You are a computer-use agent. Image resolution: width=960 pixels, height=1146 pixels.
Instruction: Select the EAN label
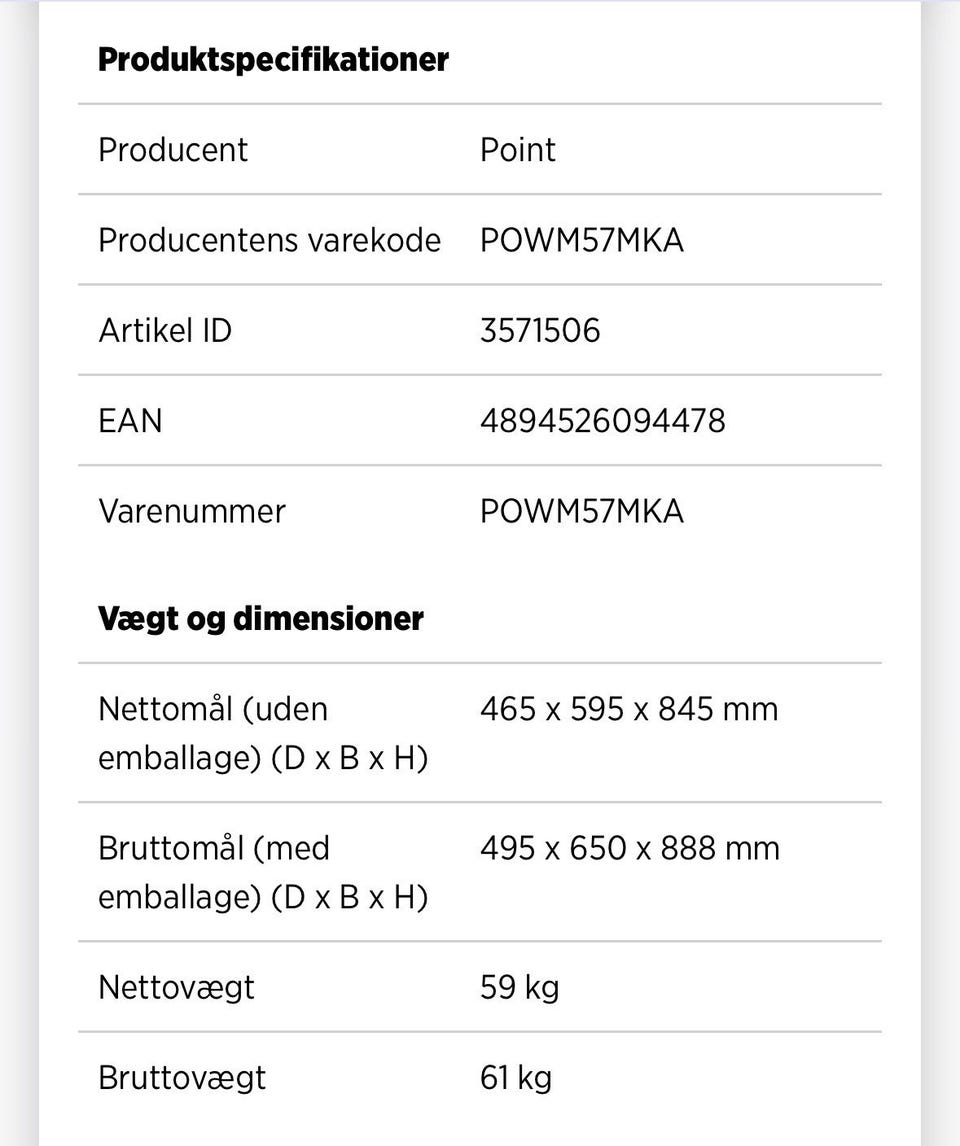click(x=130, y=421)
